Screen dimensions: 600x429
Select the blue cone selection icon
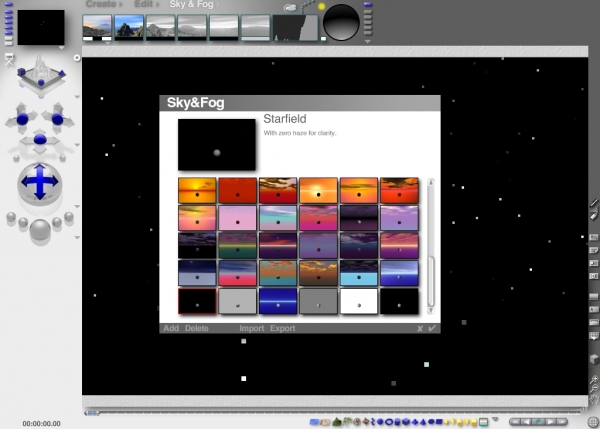[x=423, y=422]
